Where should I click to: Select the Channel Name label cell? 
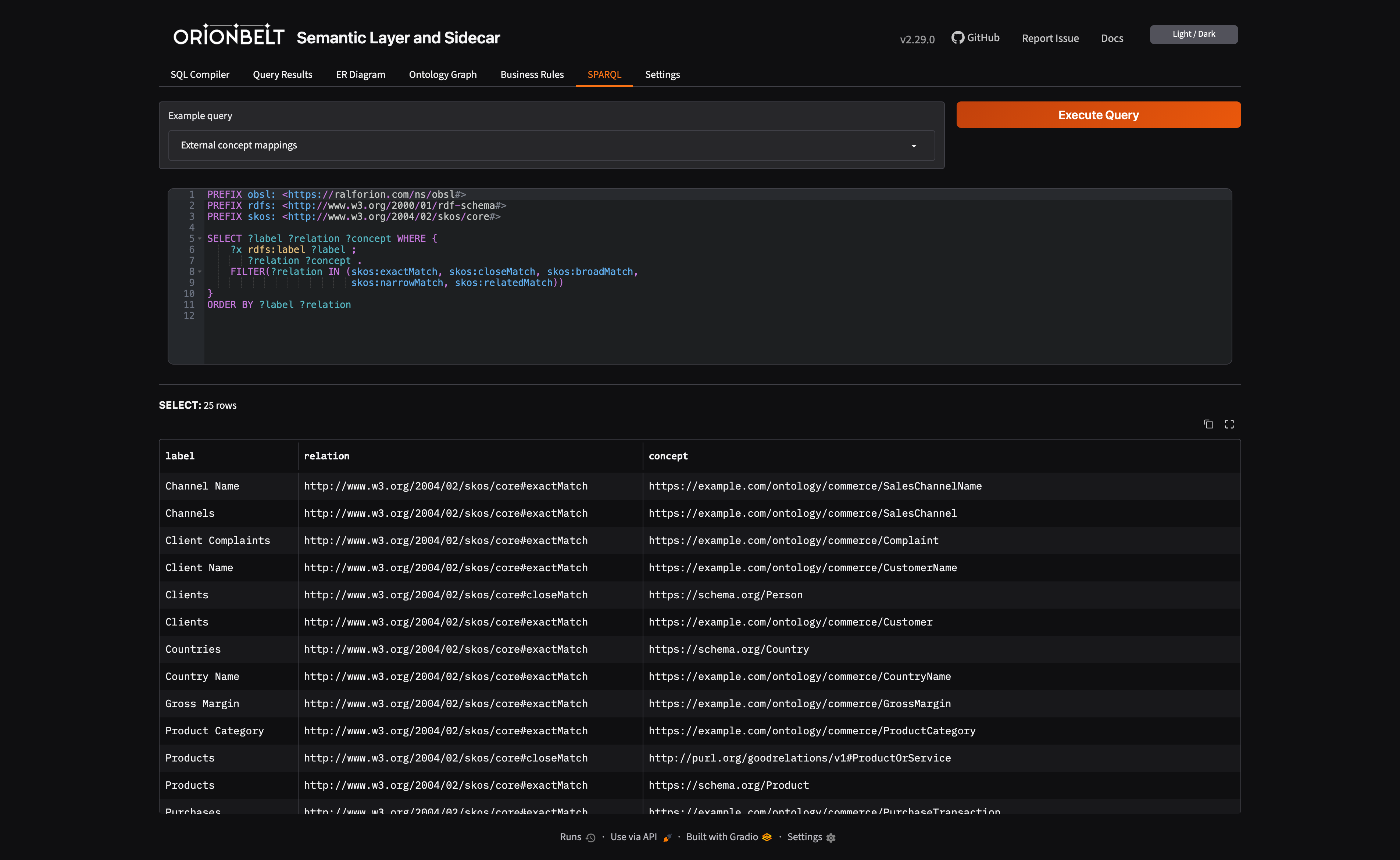click(x=228, y=486)
